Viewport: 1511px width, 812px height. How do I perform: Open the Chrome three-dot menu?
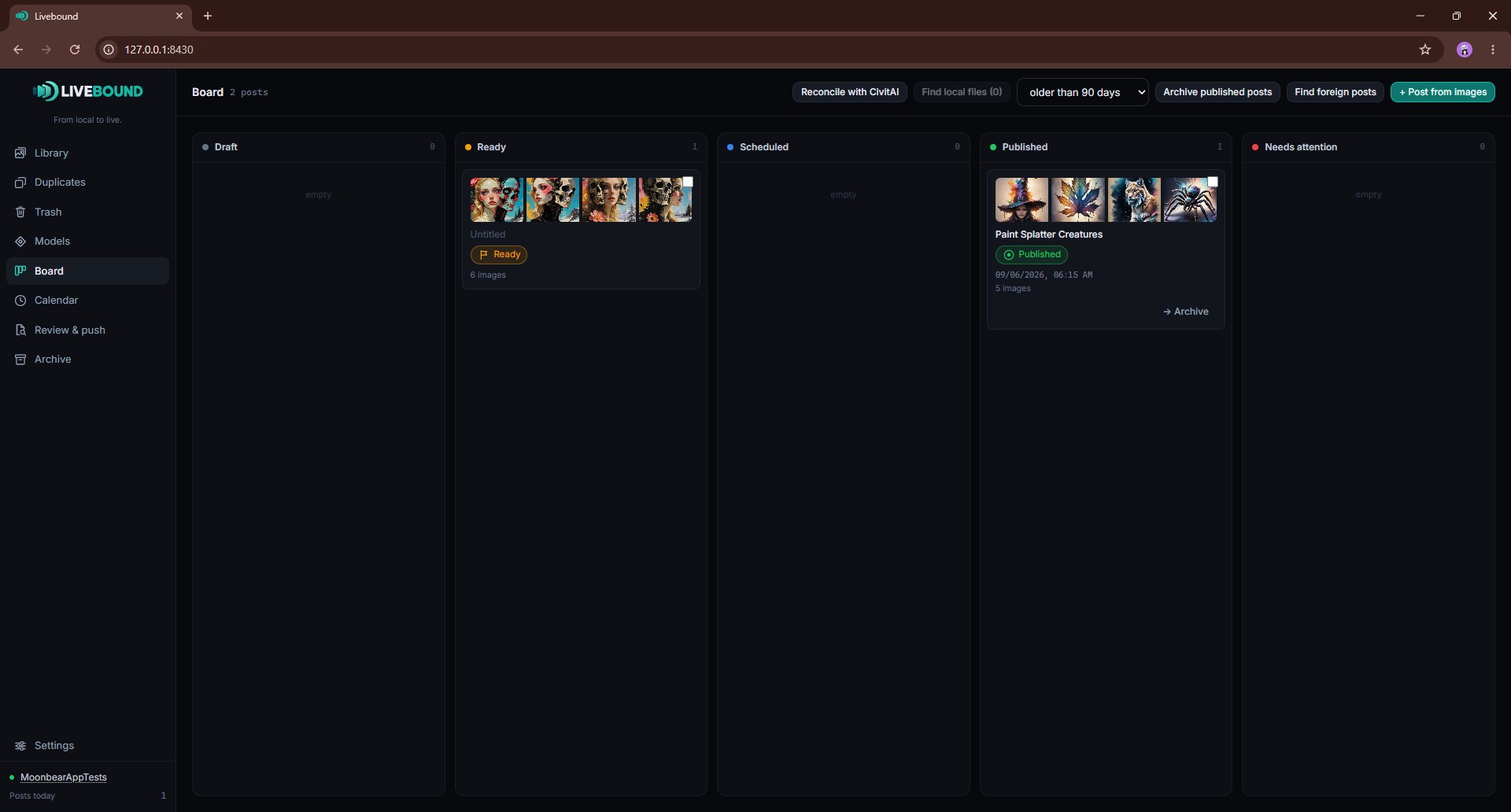[x=1493, y=50]
